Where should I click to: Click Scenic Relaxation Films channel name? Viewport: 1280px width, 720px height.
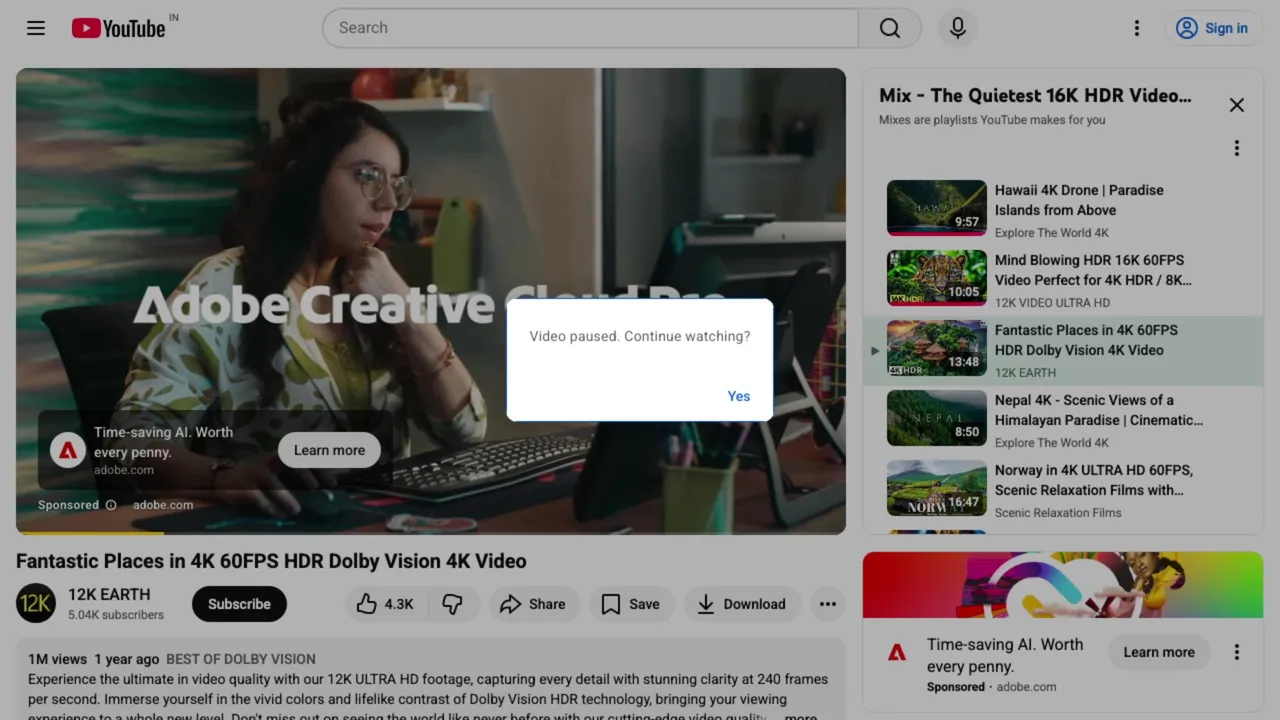[x=1058, y=513]
